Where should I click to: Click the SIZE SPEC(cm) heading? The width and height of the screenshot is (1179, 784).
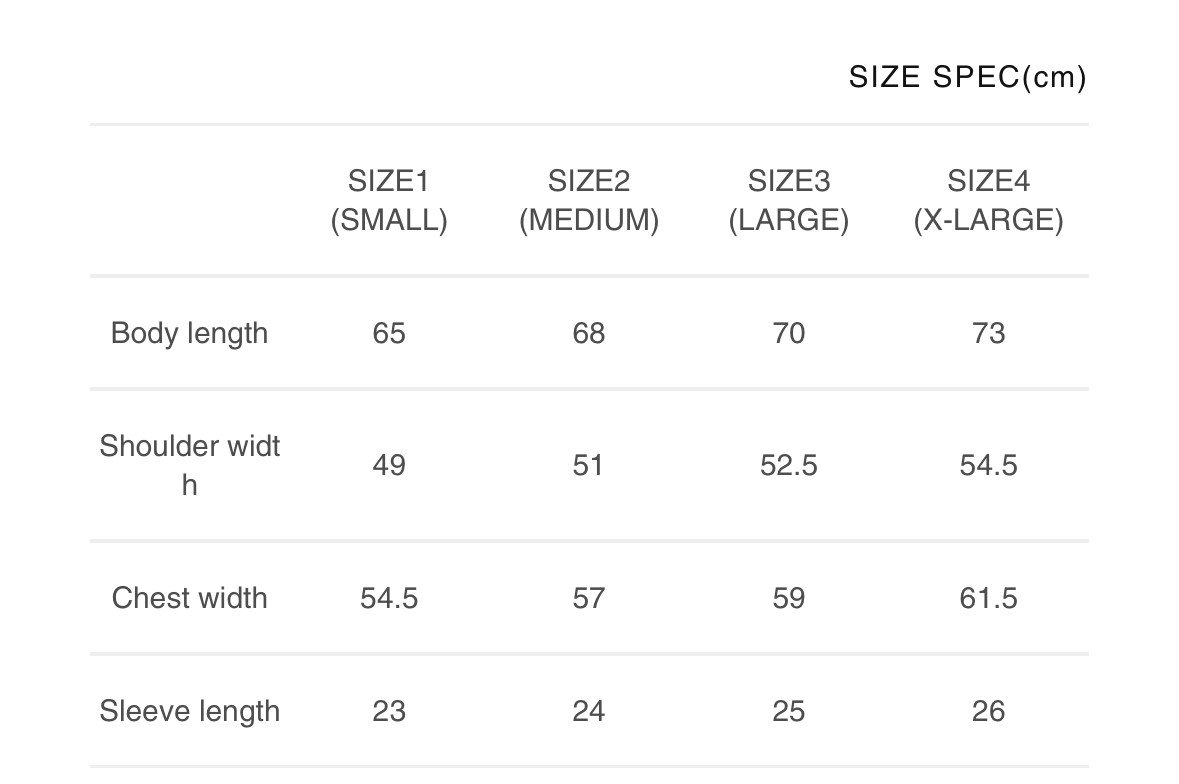[968, 77]
